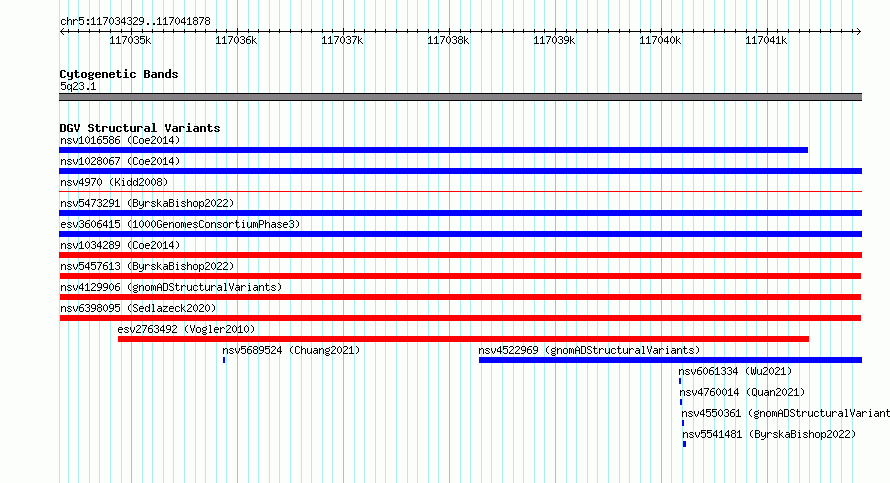
Task: Click the thin red line of nsv4970
Action: pyautogui.click(x=460, y=192)
